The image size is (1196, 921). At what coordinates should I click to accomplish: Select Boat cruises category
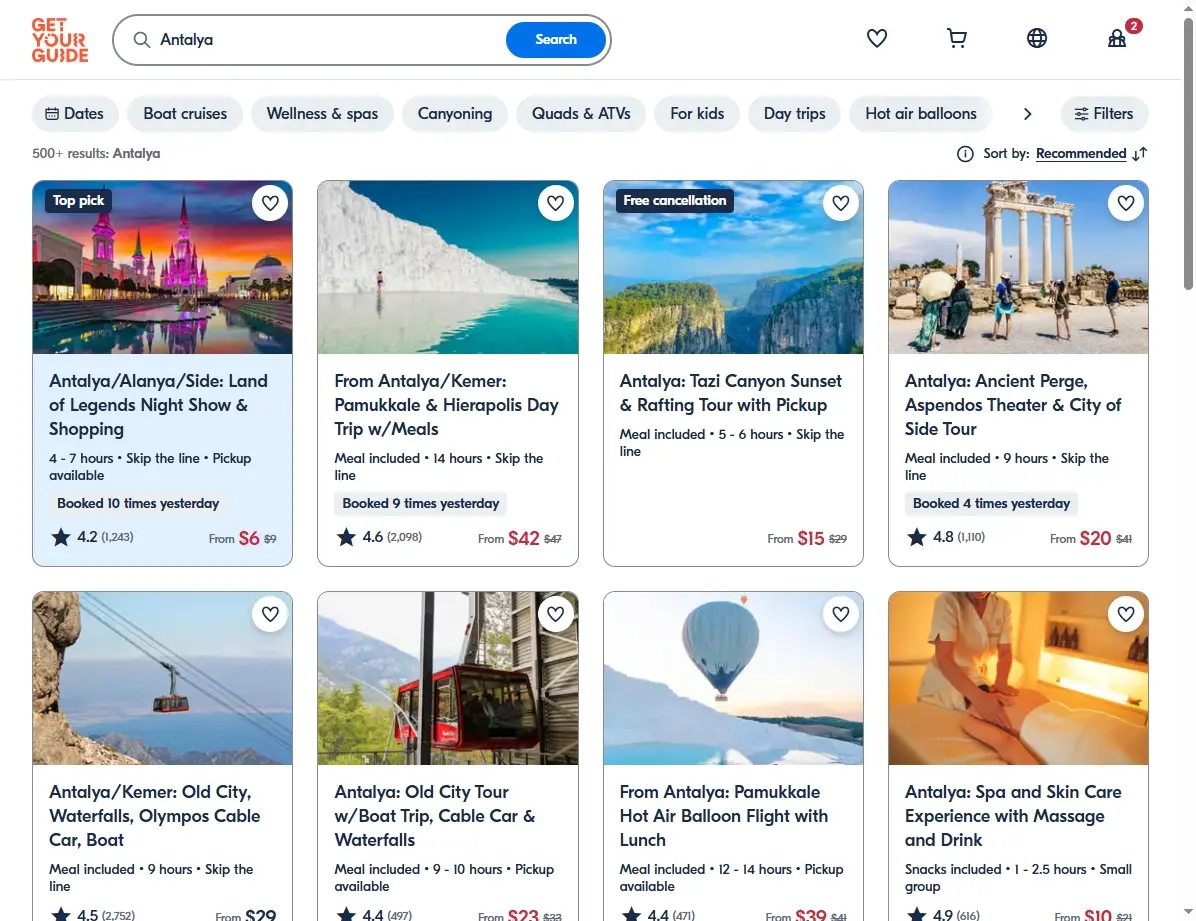click(185, 114)
